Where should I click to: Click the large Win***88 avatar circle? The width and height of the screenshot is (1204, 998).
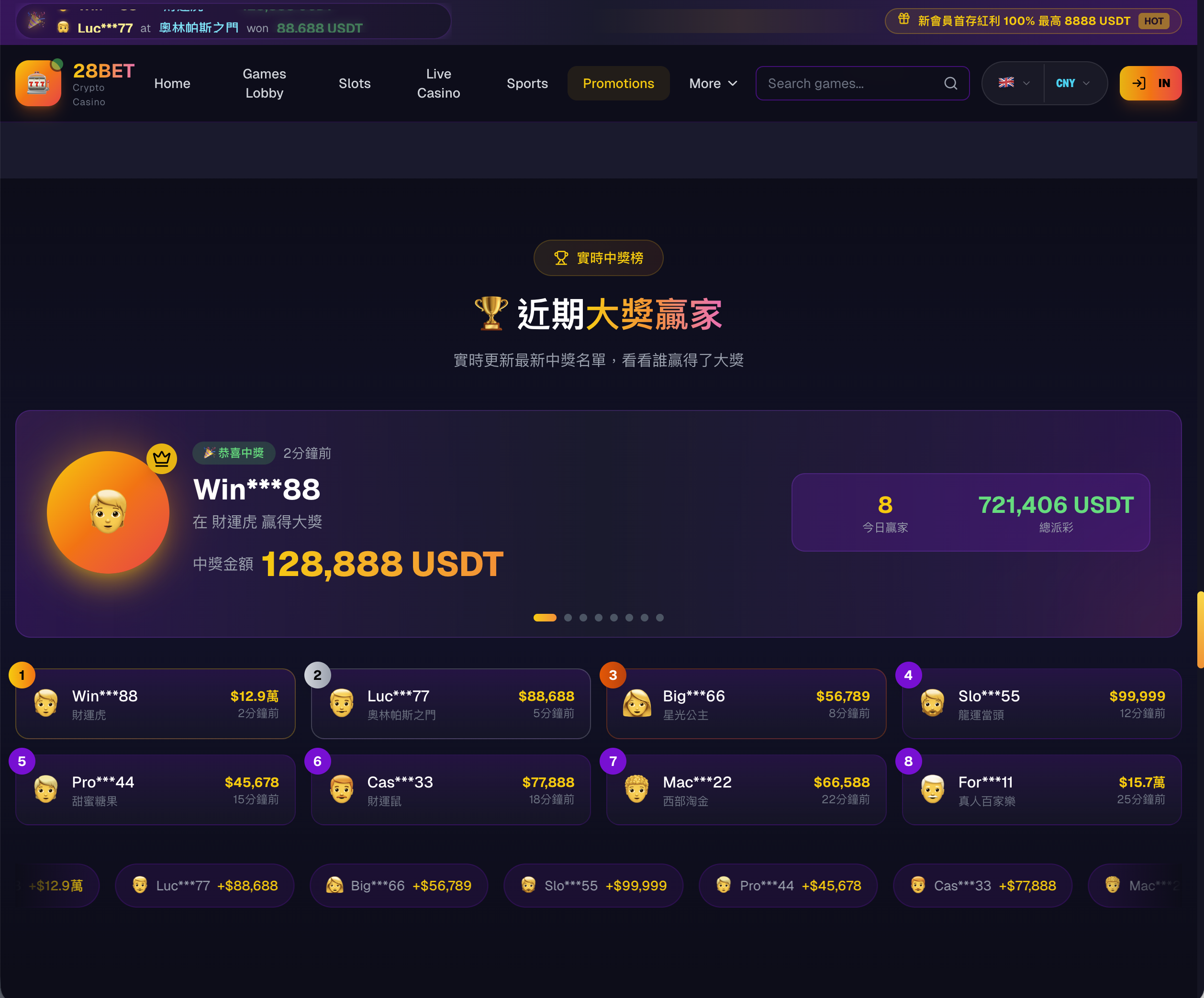[108, 512]
